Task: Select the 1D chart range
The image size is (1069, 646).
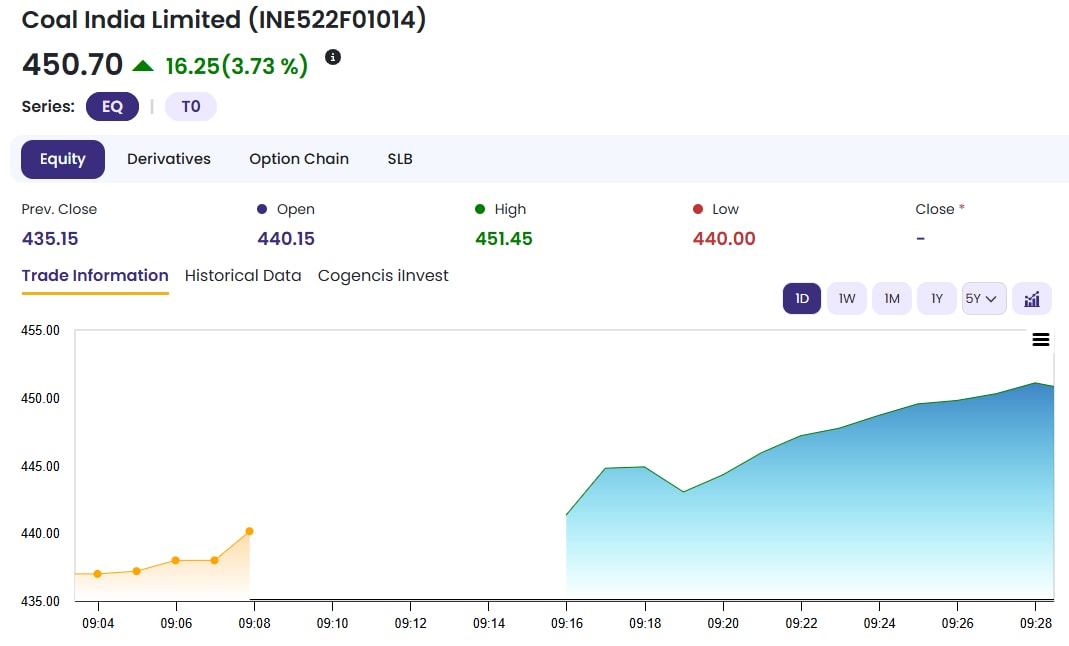Action: click(801, 298)
